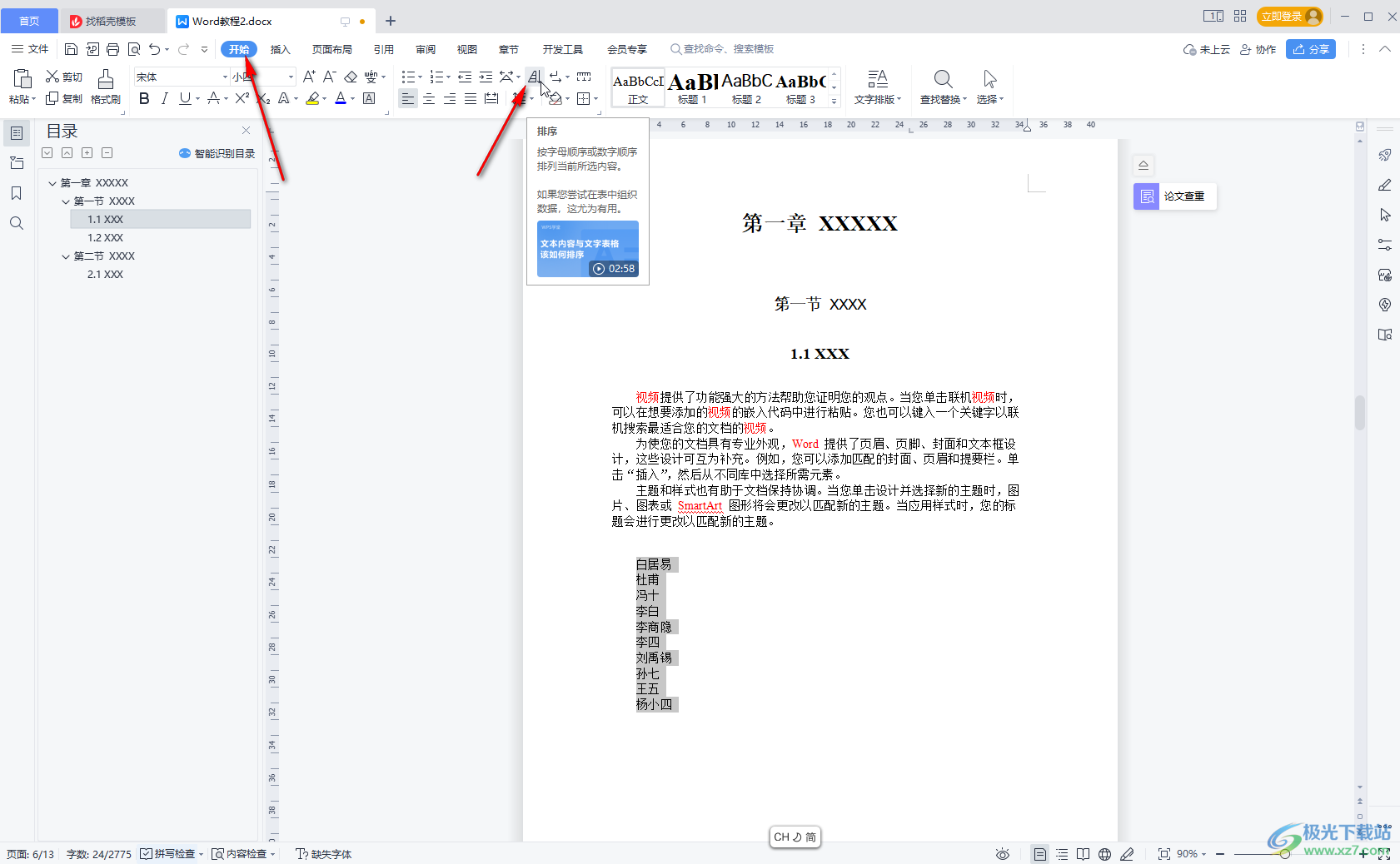Click the 查找替换 find and replace icon
This screenshot has height=864, width=1400.
943,87
